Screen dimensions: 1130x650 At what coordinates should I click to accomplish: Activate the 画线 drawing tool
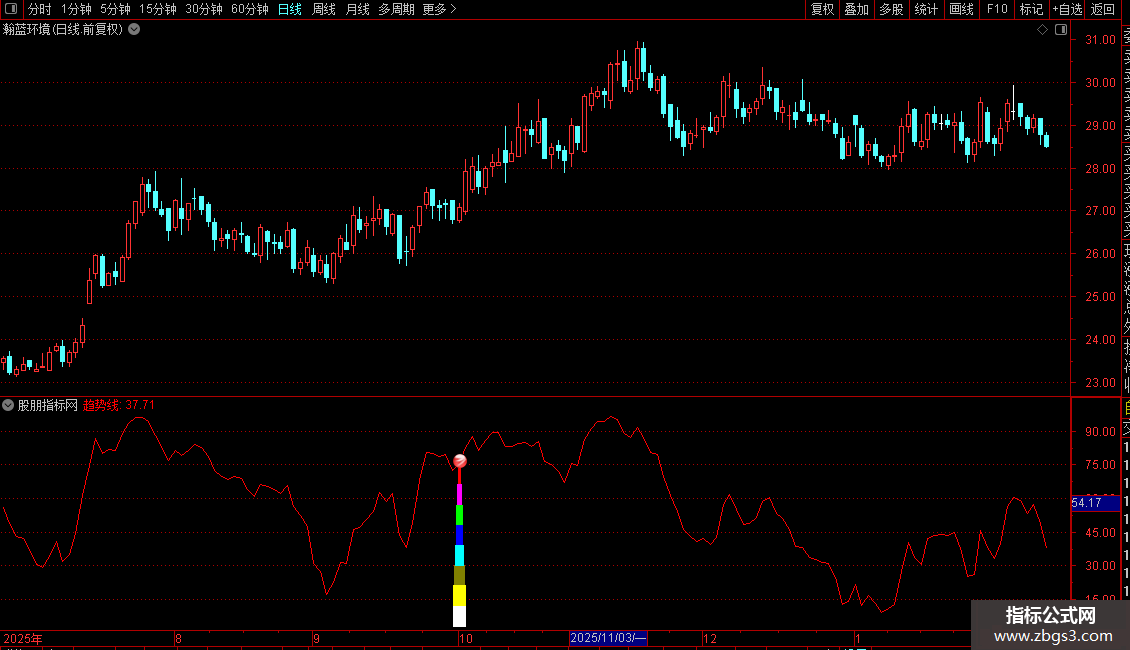click(x=961, y=9)
